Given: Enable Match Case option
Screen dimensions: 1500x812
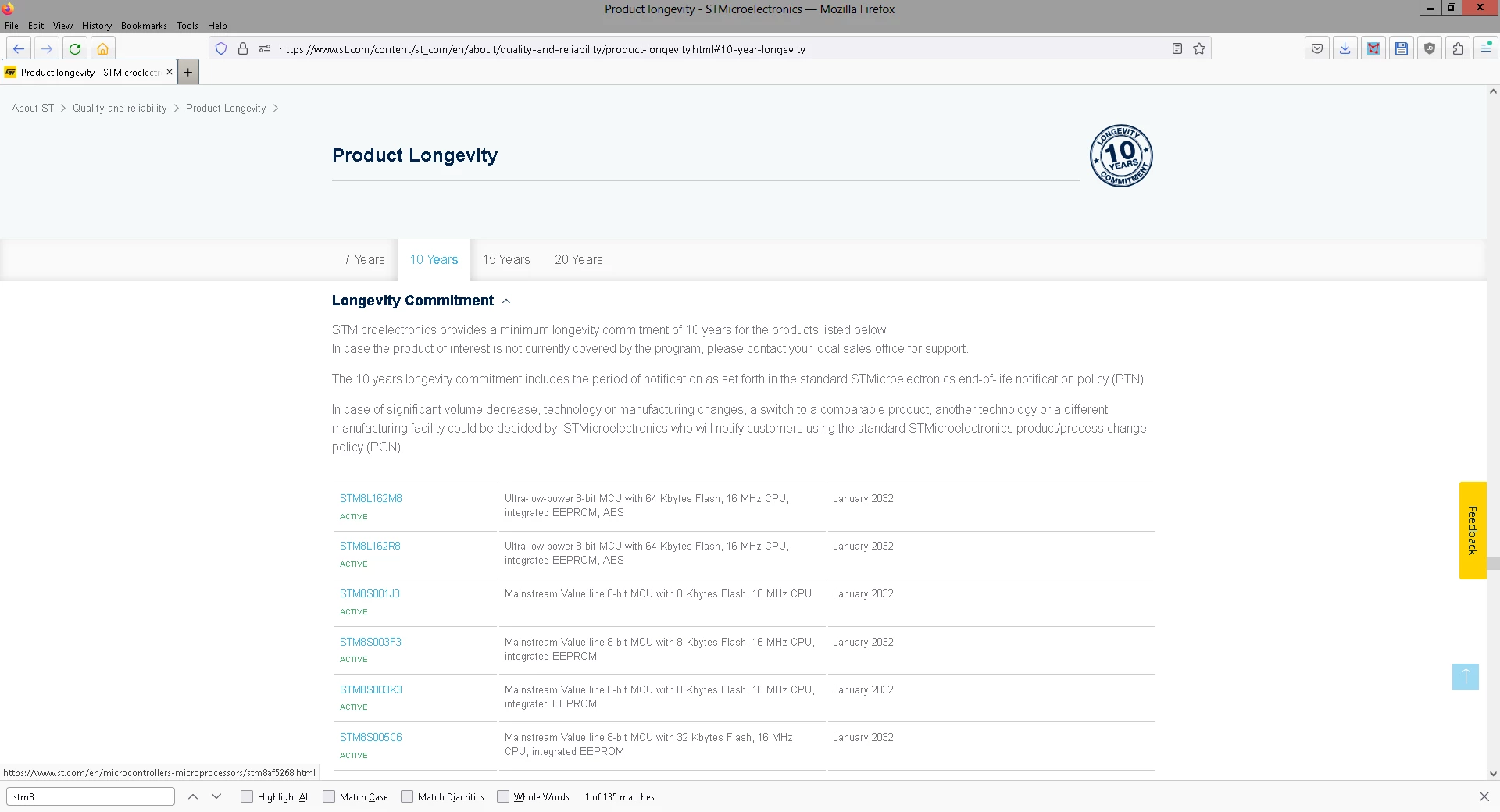Looking at the screenshot, I should click(329, 796).
